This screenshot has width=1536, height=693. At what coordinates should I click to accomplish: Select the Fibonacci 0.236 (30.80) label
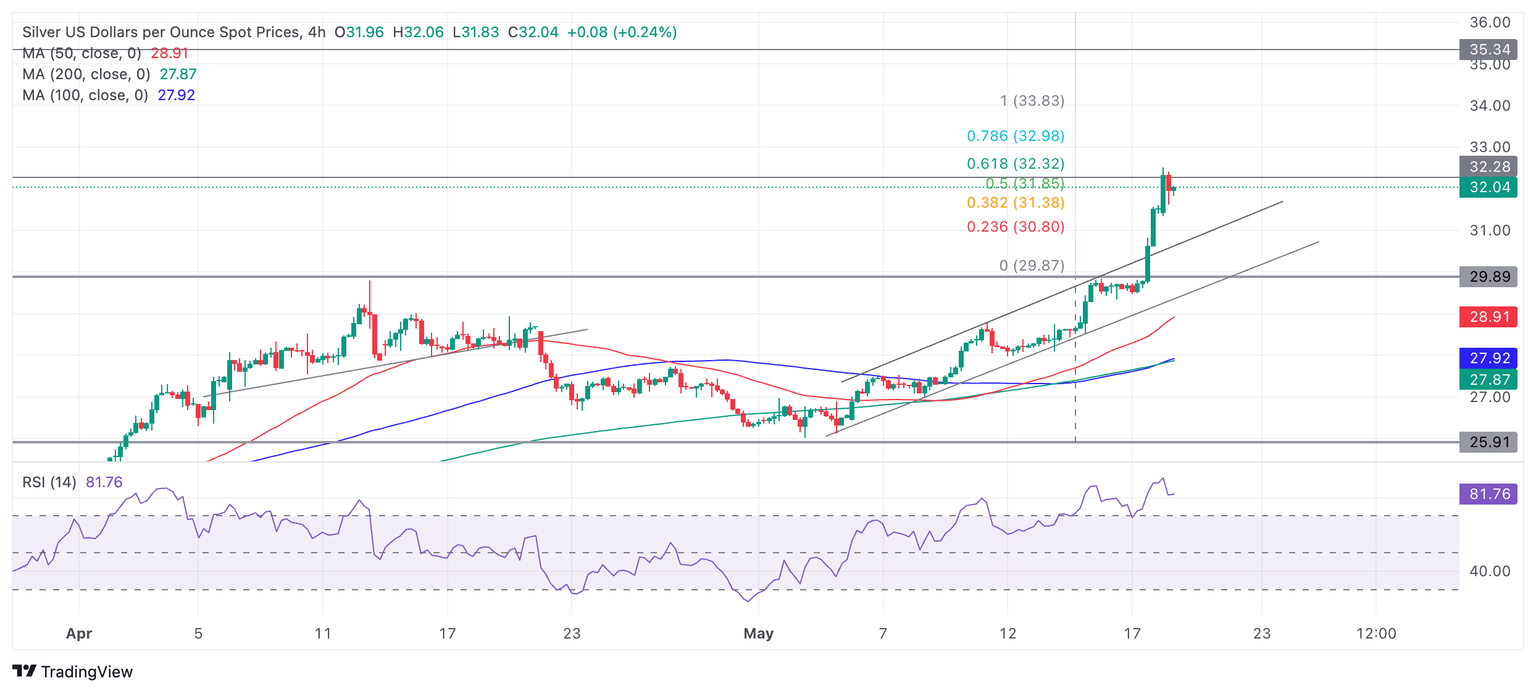tap(1014, 227)
